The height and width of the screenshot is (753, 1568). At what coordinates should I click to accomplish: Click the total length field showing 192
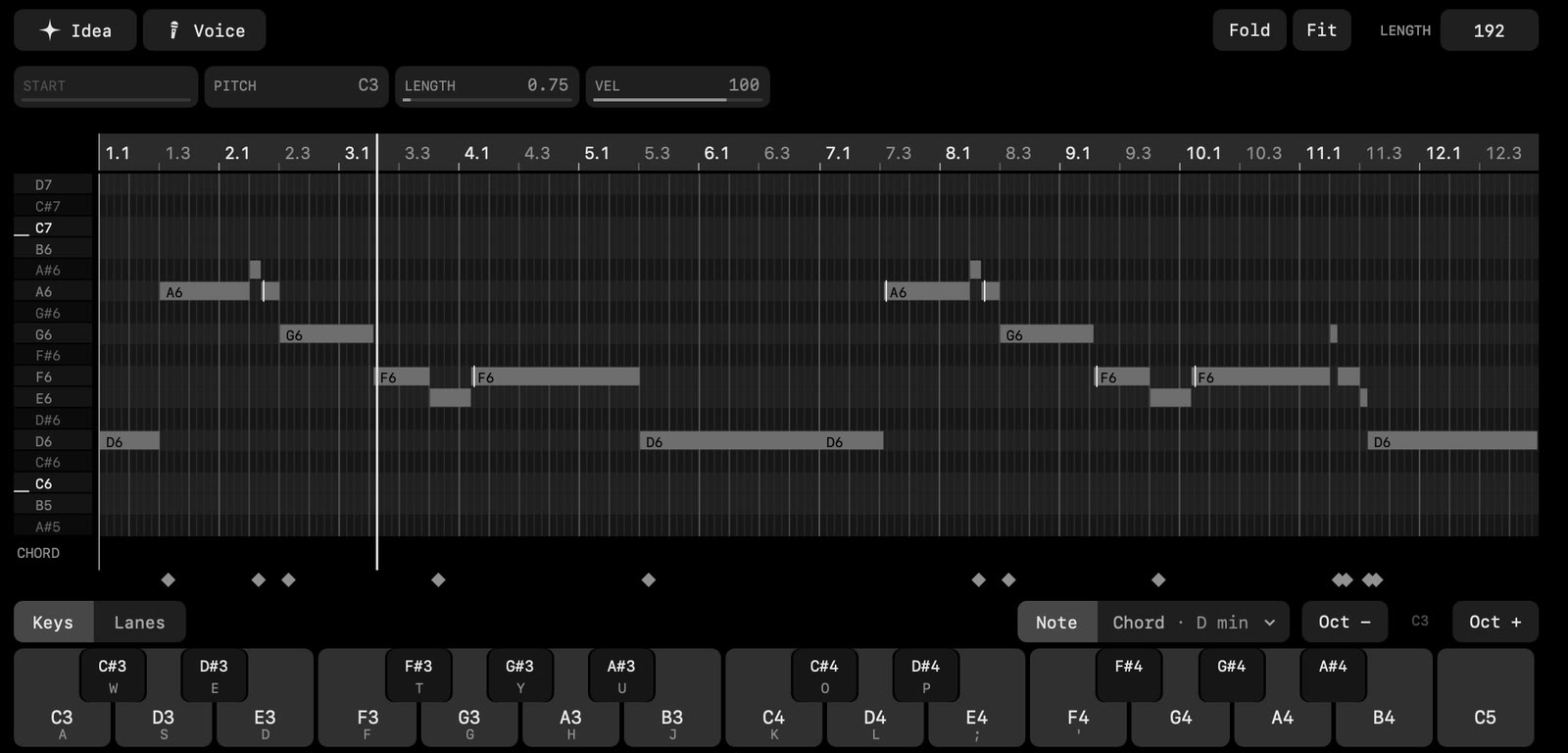click(1489, 30)
